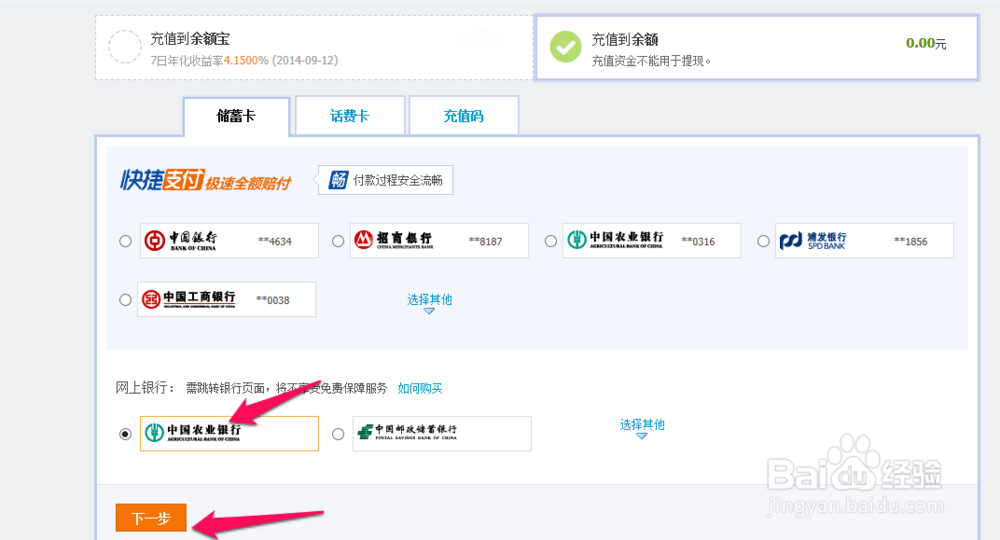Click the 快捷支付 logo
Image resolution: width=1000 pixels, height=540 pixels.
[162, 180]
